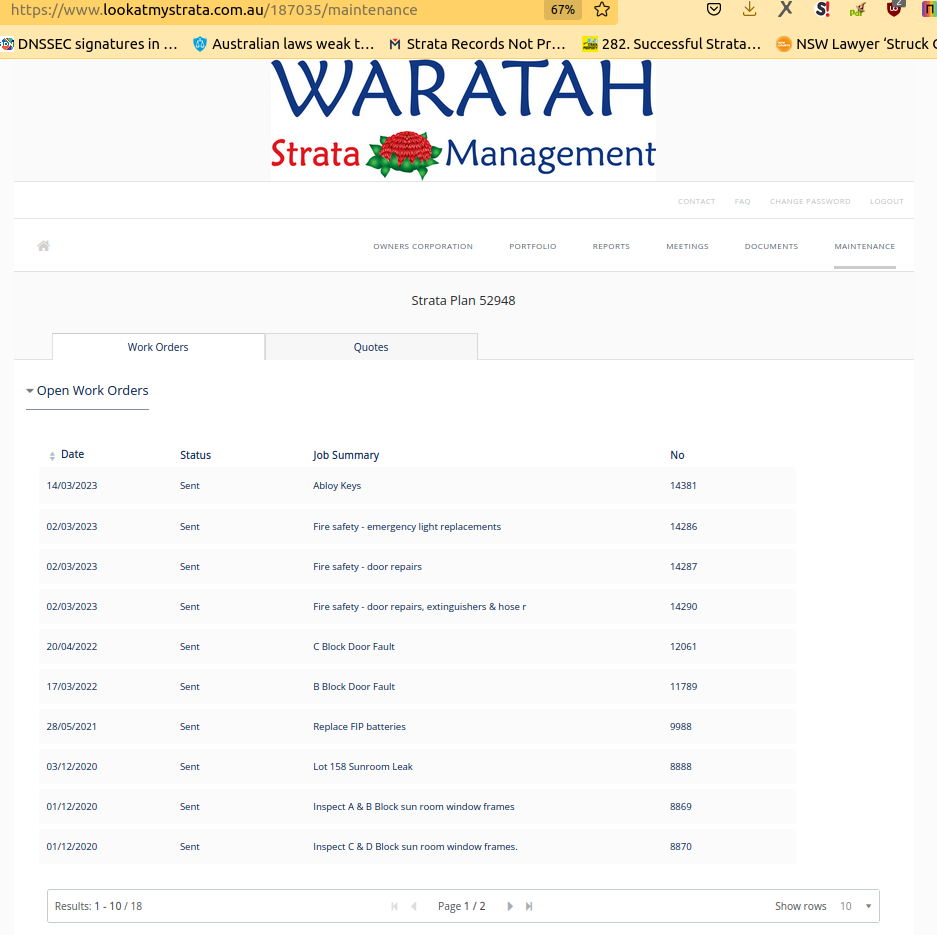Click the date 28/05/2021
937x935 pixels.
72,726
